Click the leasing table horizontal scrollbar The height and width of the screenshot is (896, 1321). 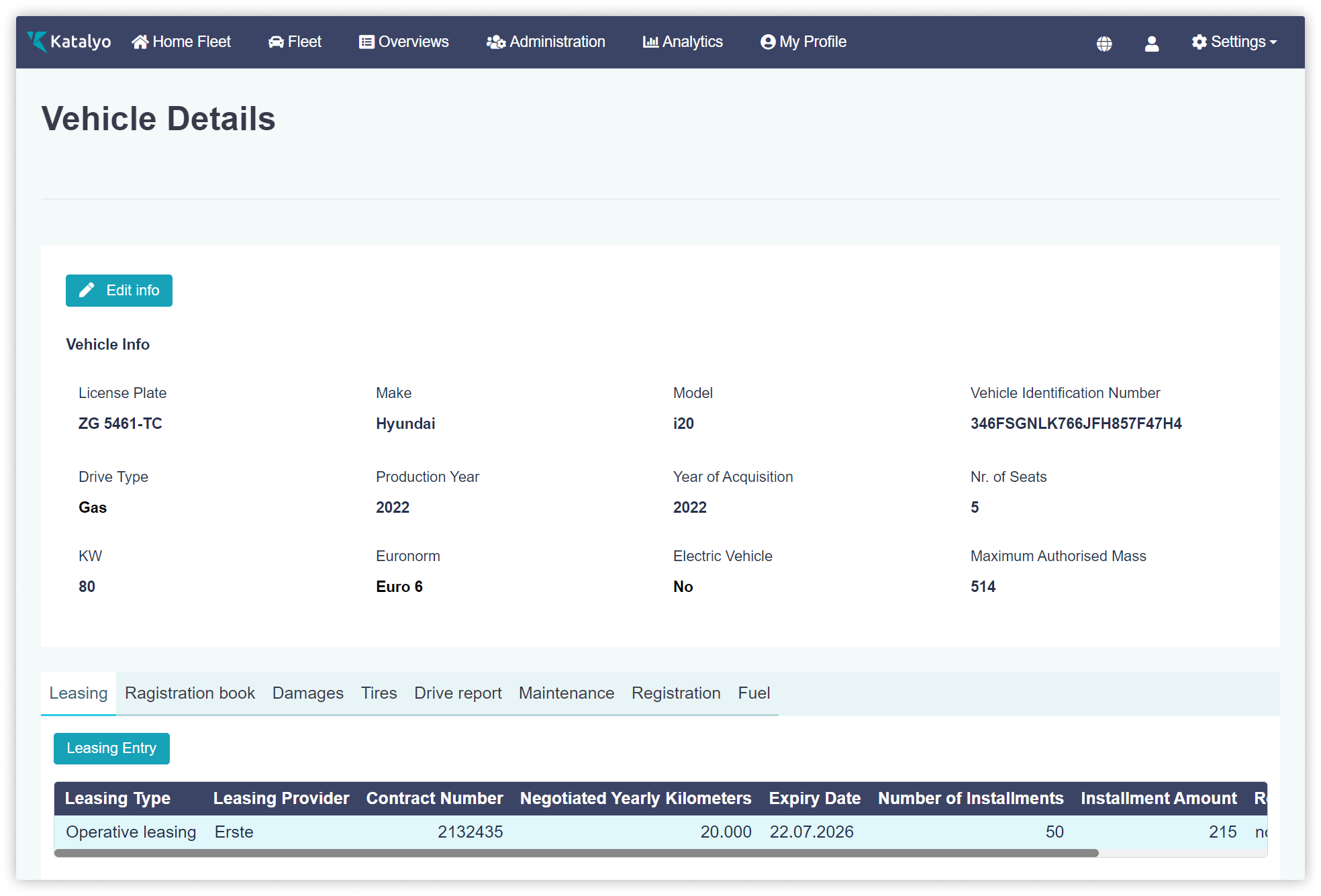[x=576, y=853]
